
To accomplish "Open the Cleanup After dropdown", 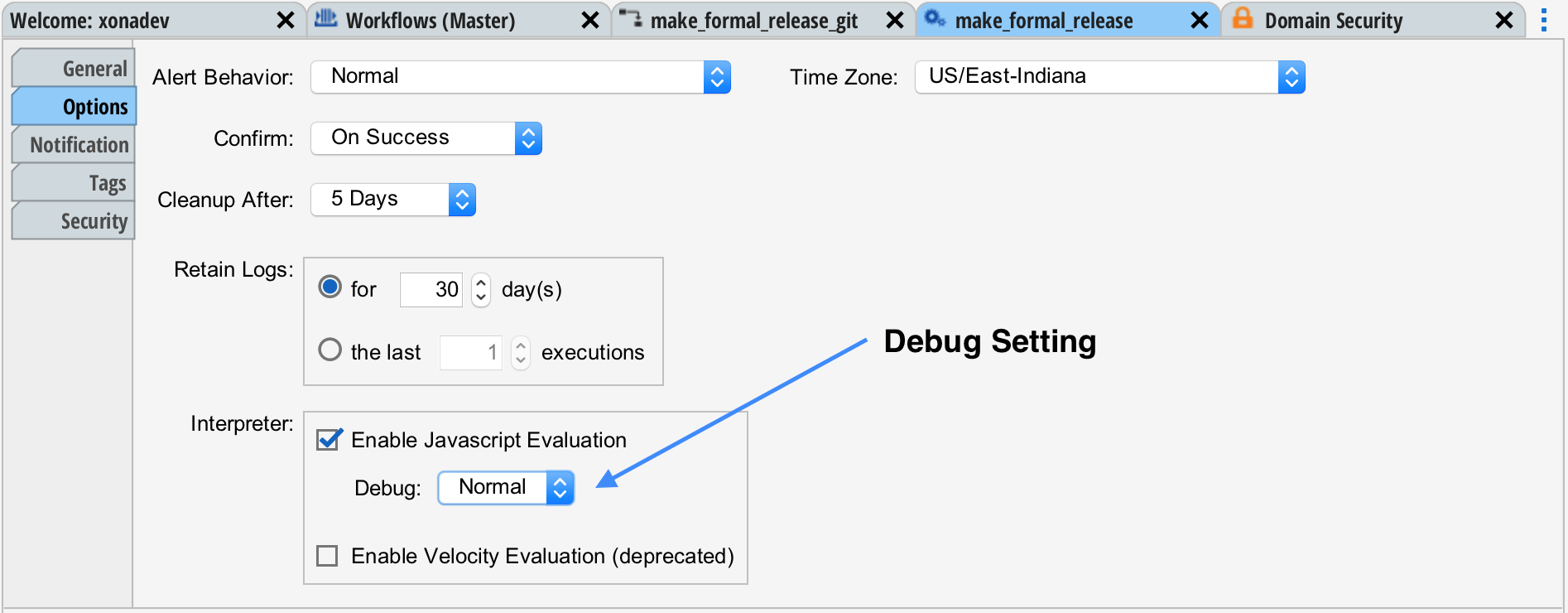I will coord(461,199).
